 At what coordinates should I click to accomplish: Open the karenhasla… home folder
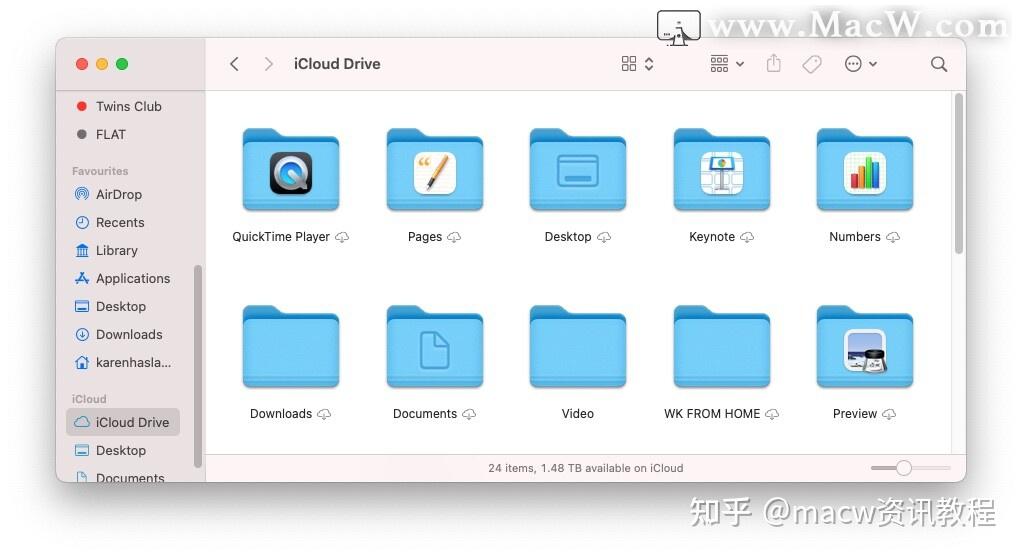click(x=123, y=362)
